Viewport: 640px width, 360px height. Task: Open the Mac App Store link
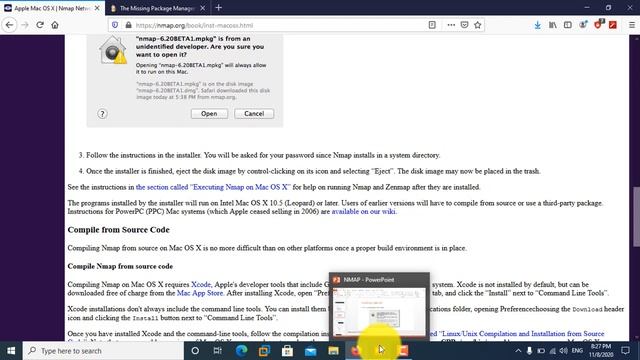pos(200,293)
